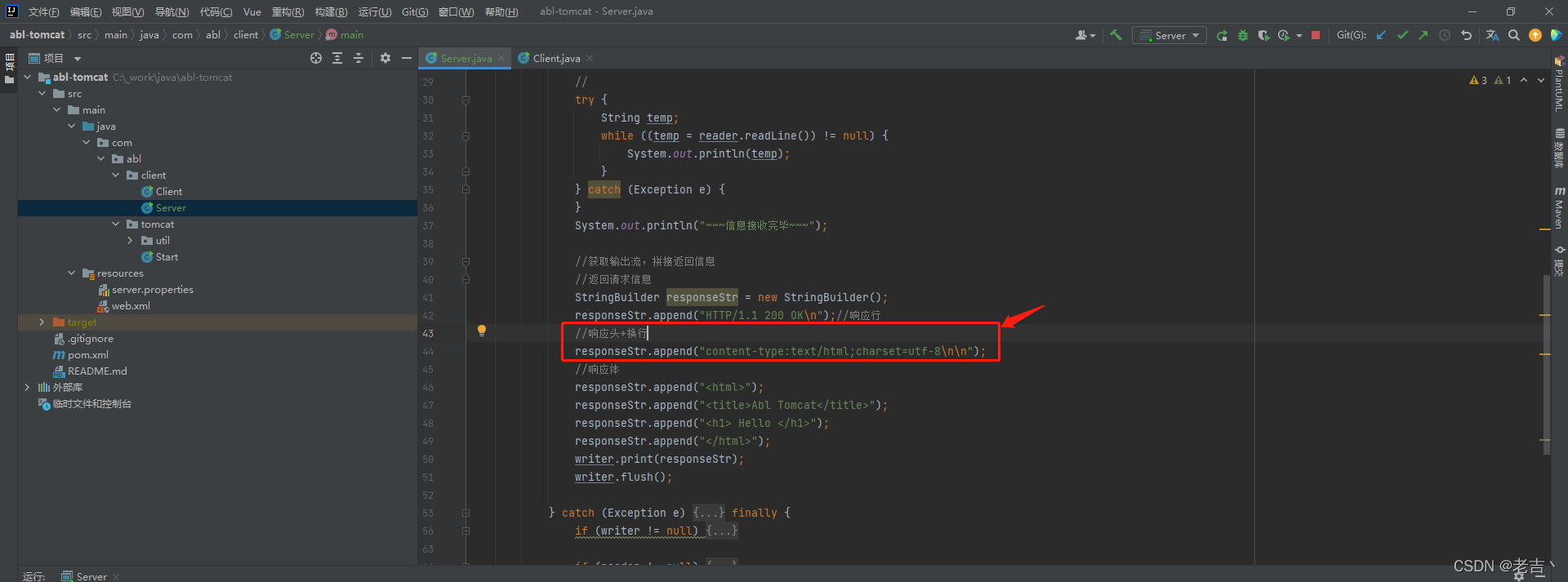Open the 重构(R) menu
Viewport: 1568px width, 582px height.
tap(287, 11)
